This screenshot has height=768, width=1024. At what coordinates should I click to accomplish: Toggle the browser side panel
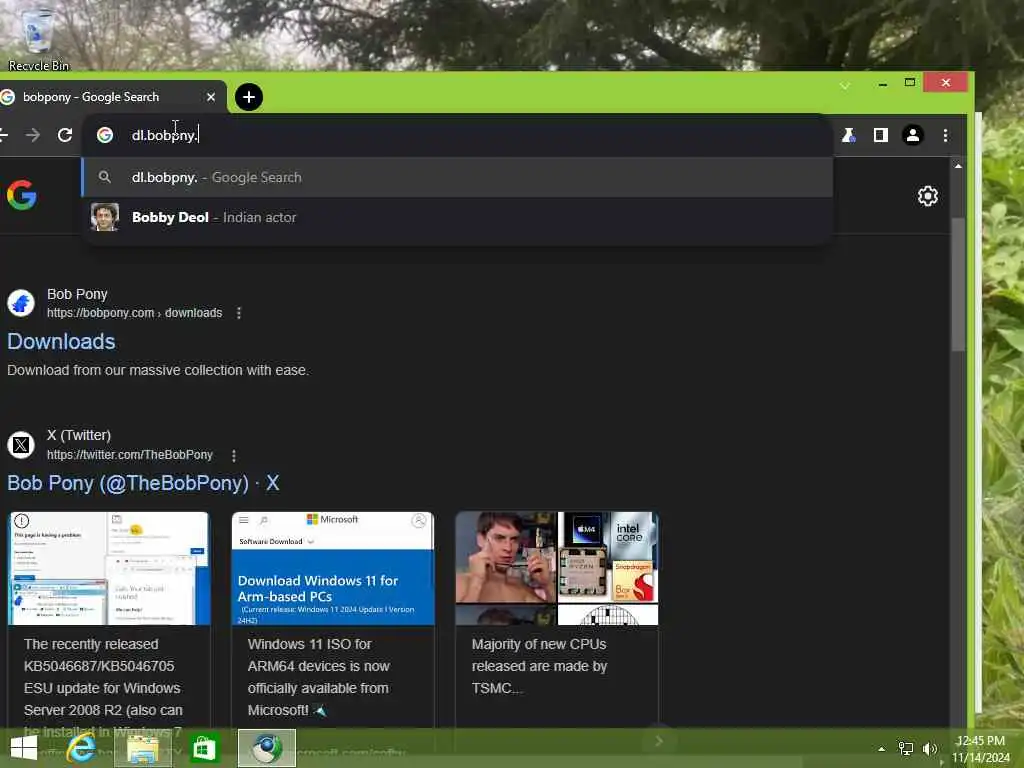880,135
